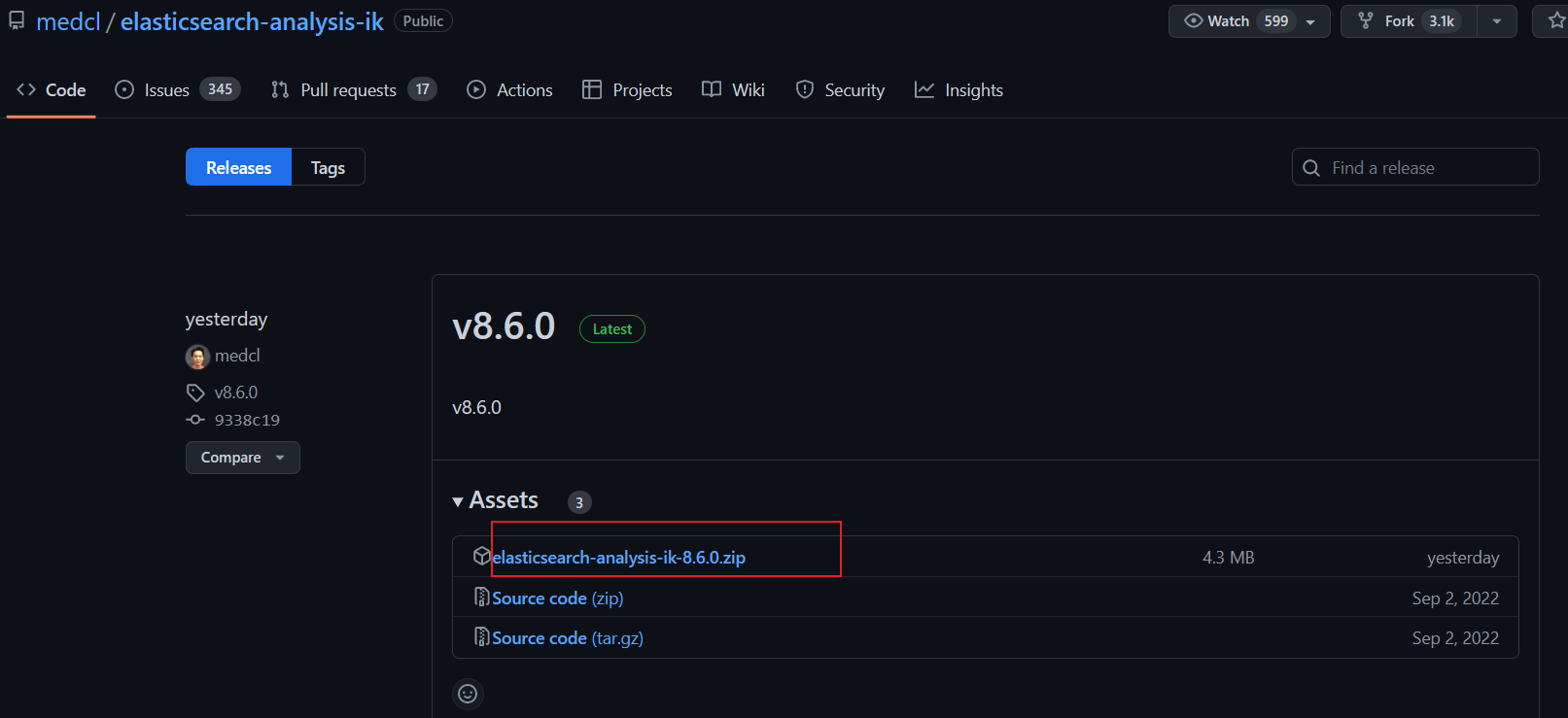Open the Insights tab
Viewport: 1568px width, 718px height.
tap(958, 90)
